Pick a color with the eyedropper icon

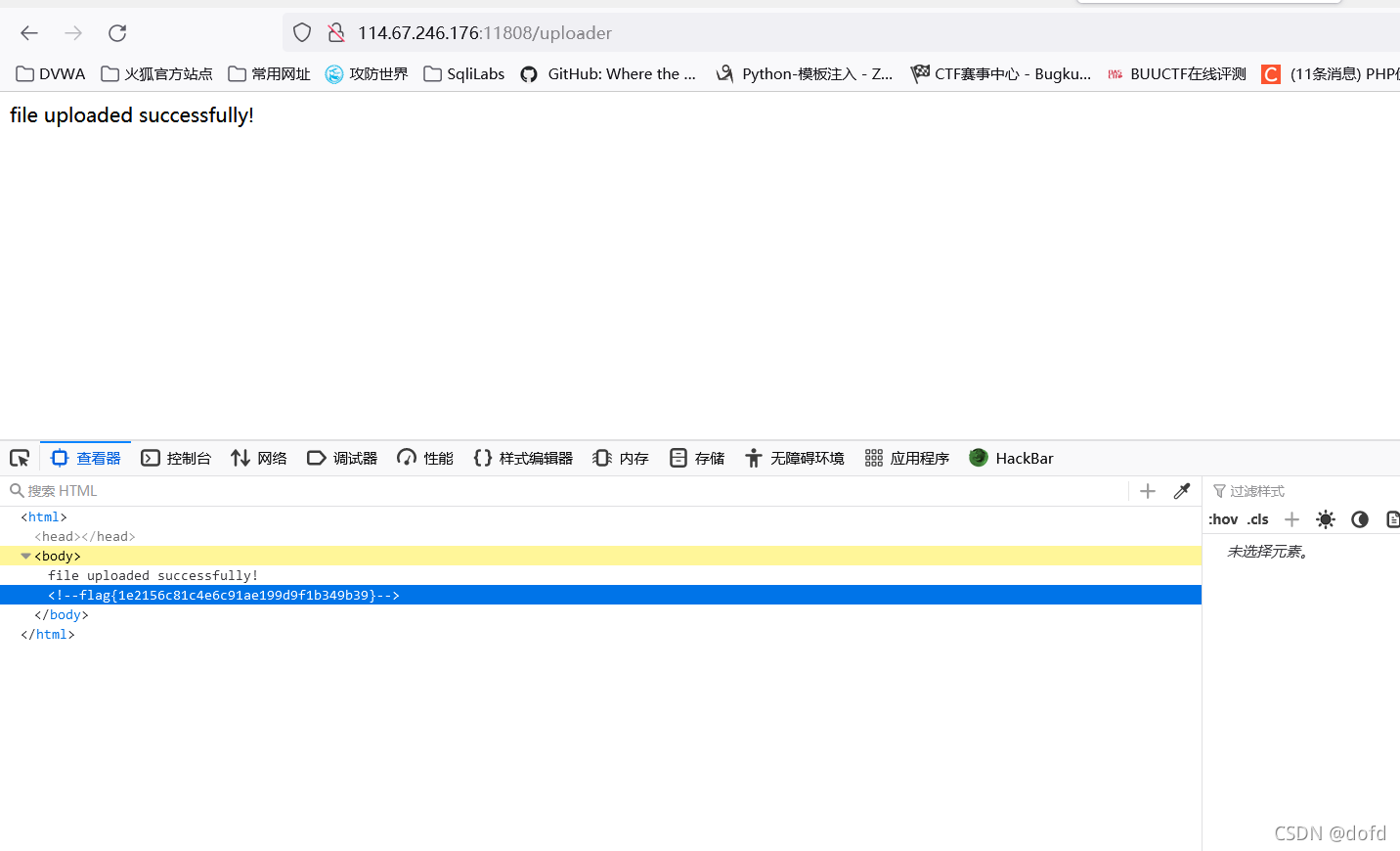(x=1182, y=491)
